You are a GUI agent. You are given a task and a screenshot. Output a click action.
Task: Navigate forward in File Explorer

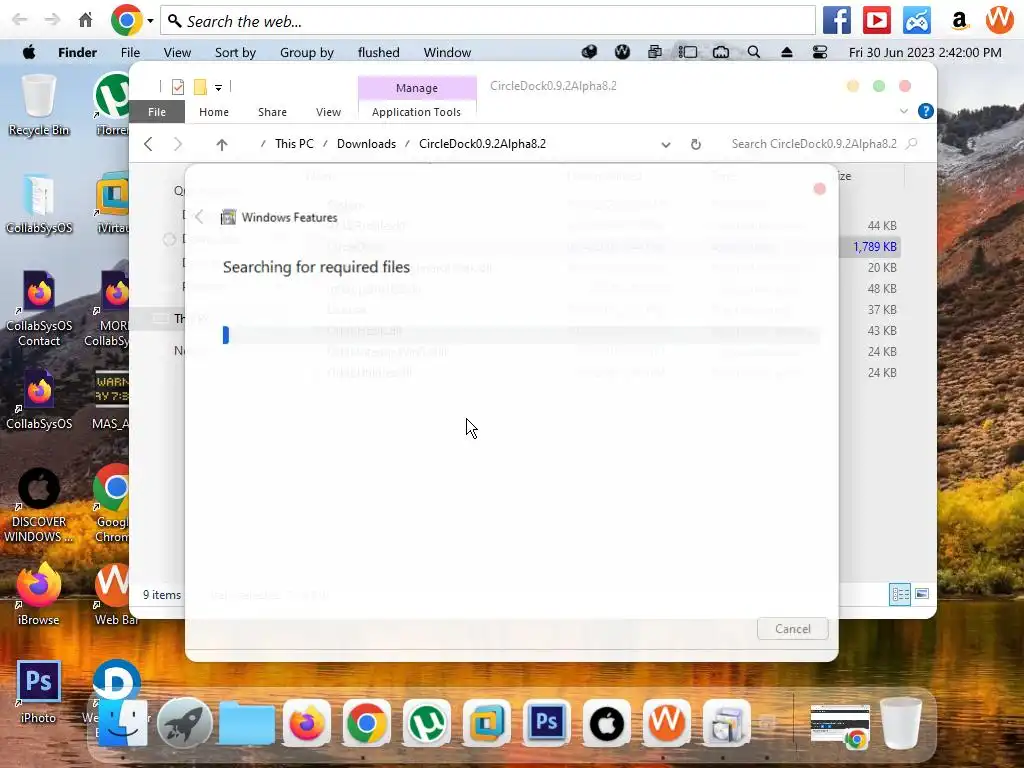178,144
